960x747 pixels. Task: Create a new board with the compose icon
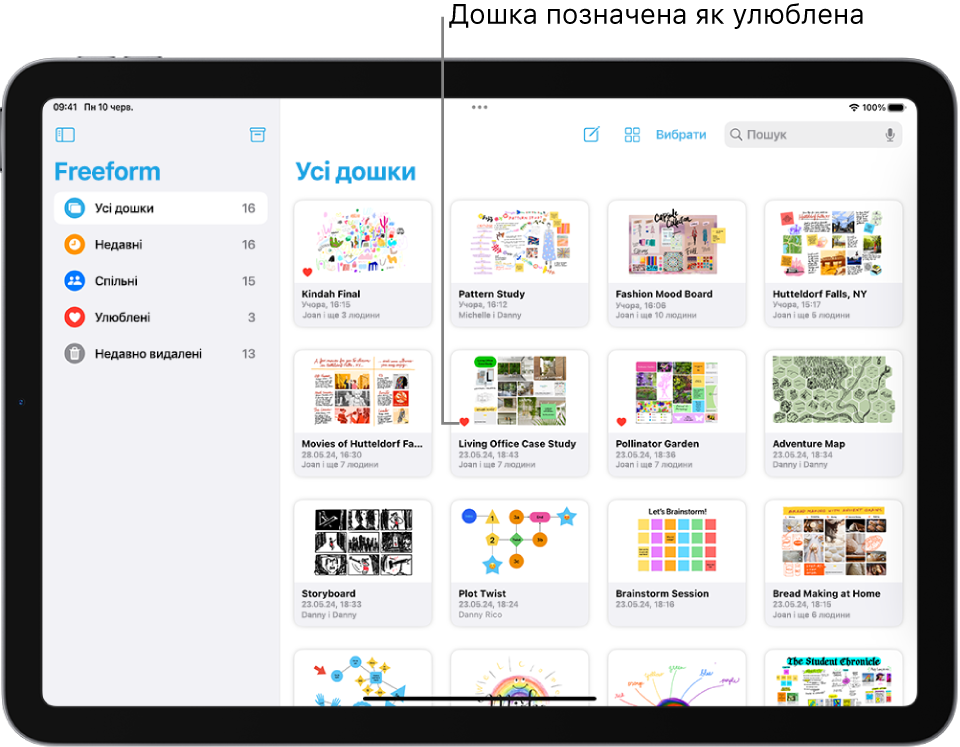pyautogui.click(x=590, y=135)
